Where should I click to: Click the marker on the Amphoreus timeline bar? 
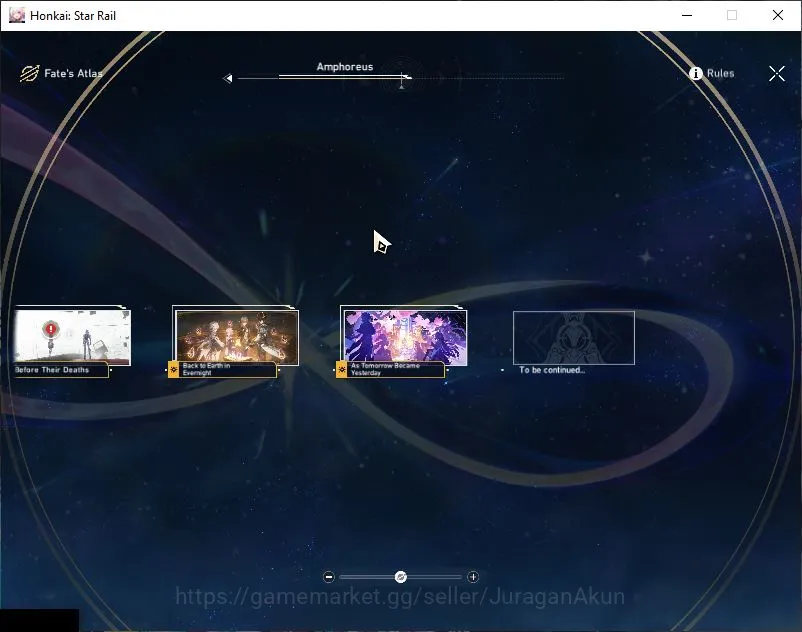point(402,85)
